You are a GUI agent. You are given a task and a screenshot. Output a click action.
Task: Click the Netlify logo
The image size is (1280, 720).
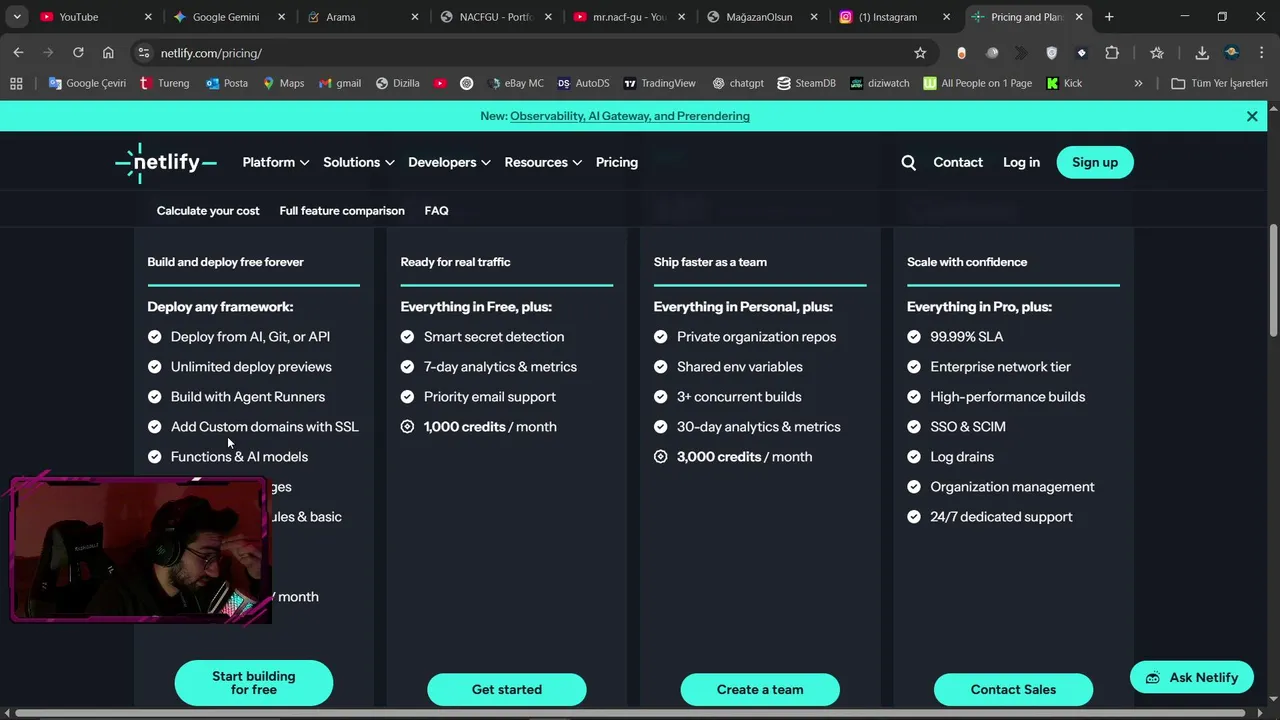(x=166, y=163)
